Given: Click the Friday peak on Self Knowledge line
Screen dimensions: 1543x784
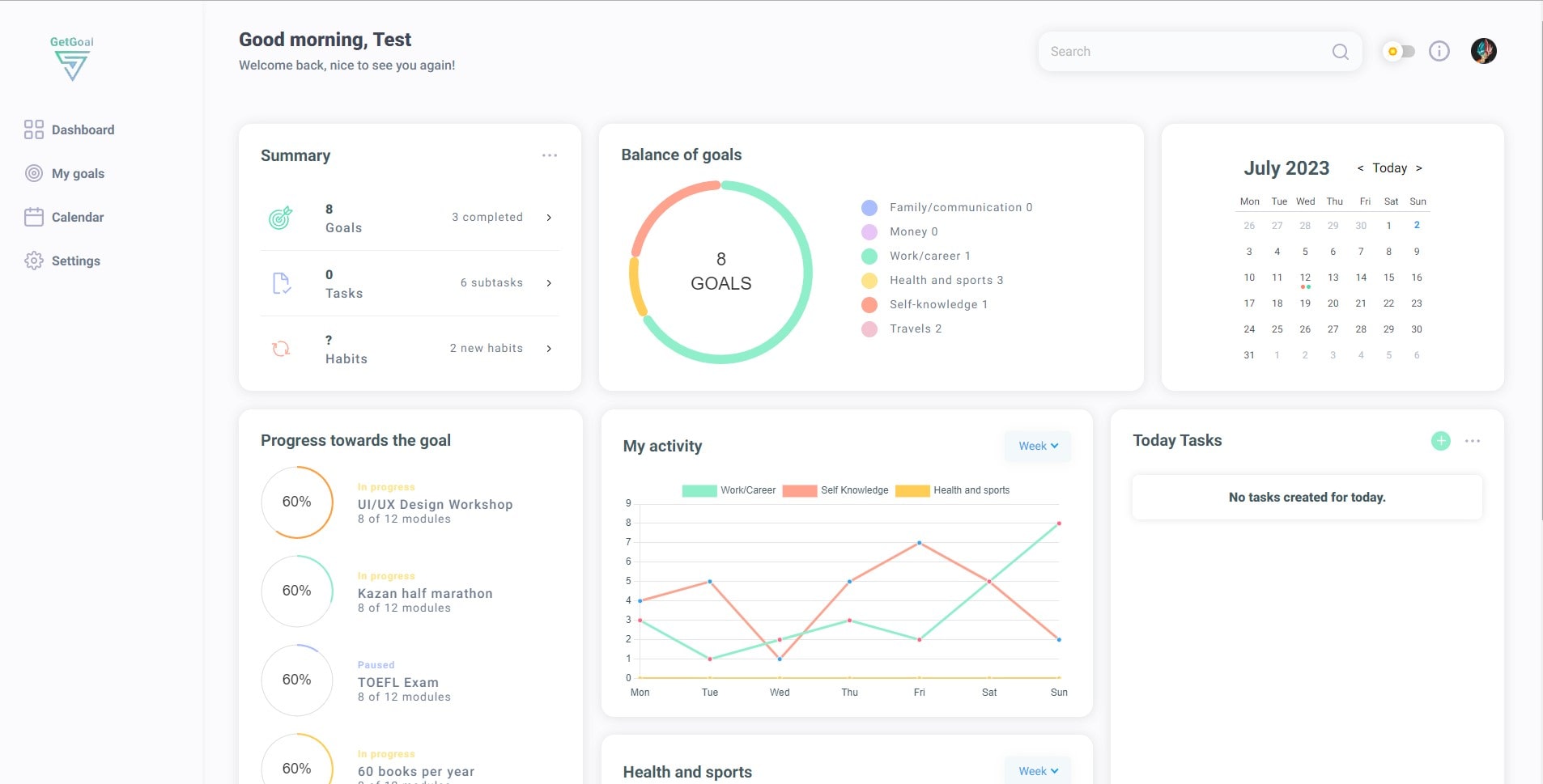Looking at the screenshot, I should (x=920, y=543).
